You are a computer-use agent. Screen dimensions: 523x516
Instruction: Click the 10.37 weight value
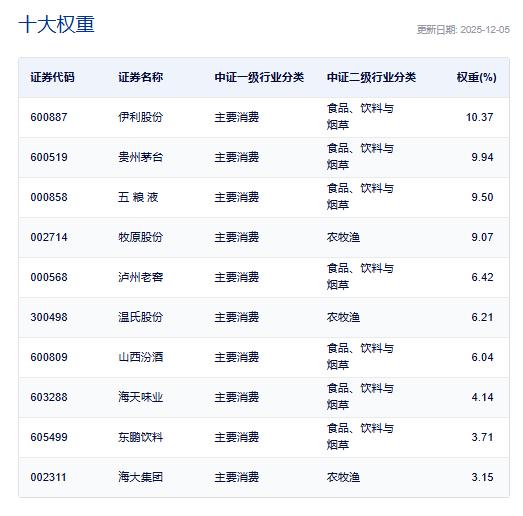479,117
